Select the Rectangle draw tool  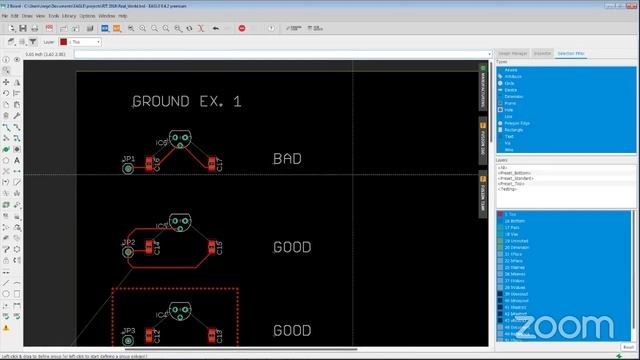17,294
